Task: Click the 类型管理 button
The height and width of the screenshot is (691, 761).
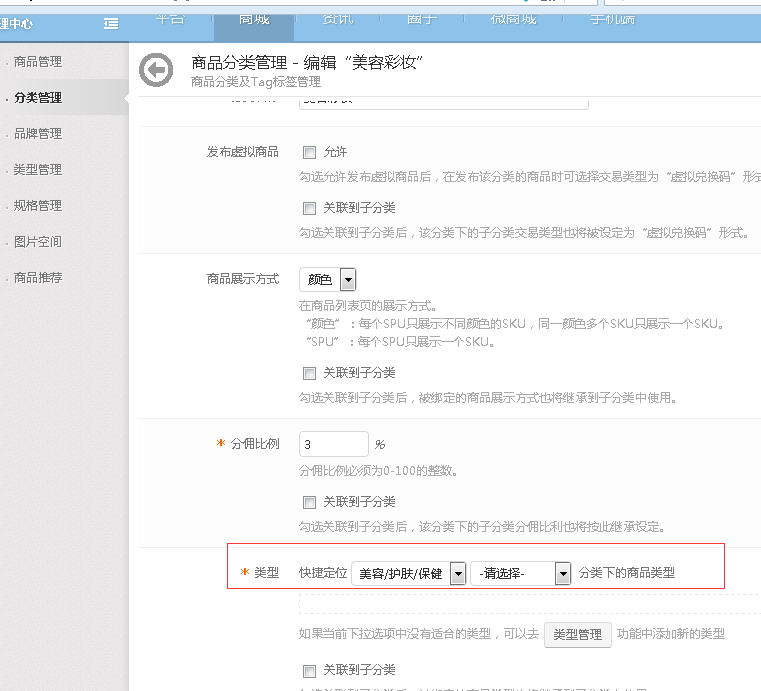Action: [x=578, y=635]
